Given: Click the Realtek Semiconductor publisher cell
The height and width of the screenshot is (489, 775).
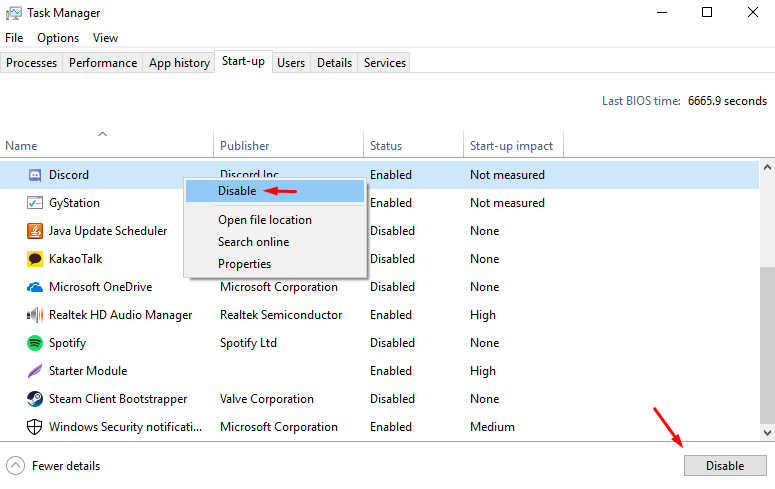Looking at the screenshot, I should point(281,315).
